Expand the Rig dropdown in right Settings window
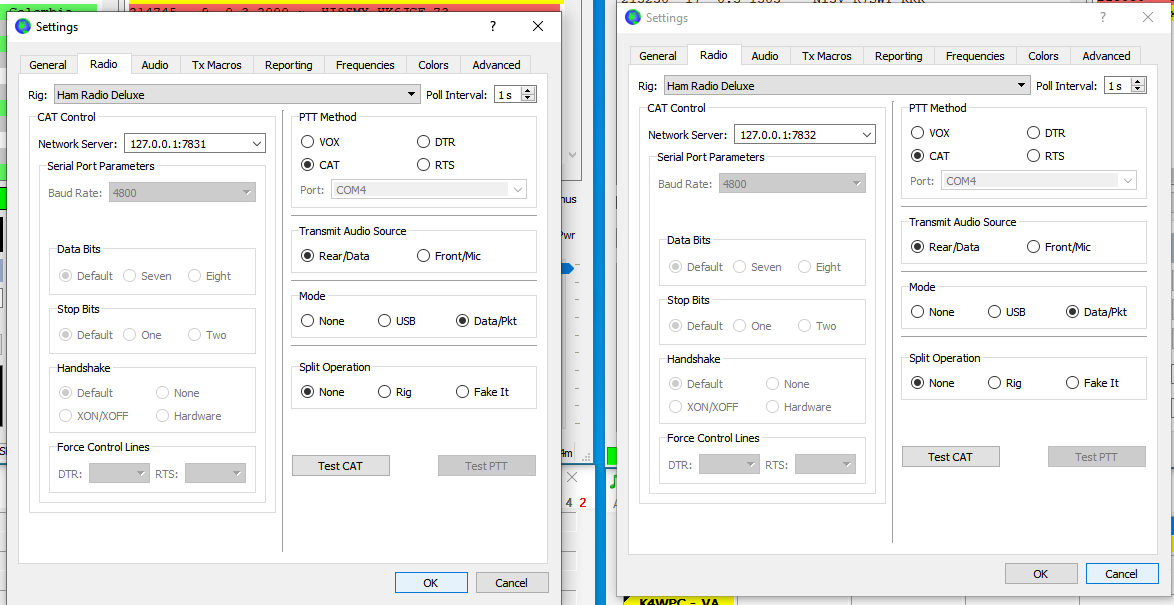 click(x=846, y=86)
